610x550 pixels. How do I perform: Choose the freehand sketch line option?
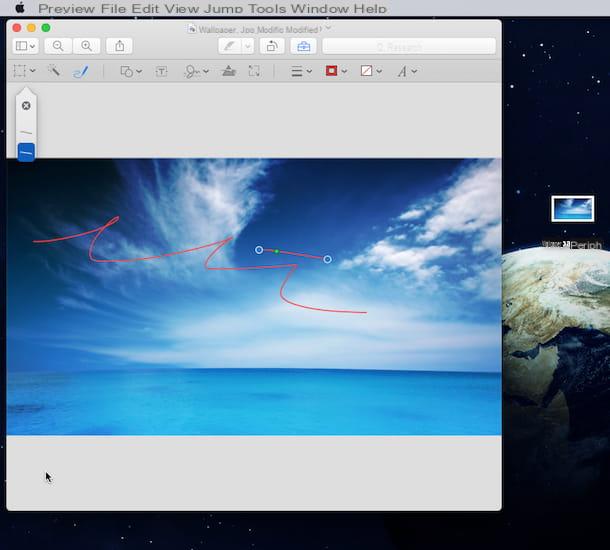click(x=26, y=133)
